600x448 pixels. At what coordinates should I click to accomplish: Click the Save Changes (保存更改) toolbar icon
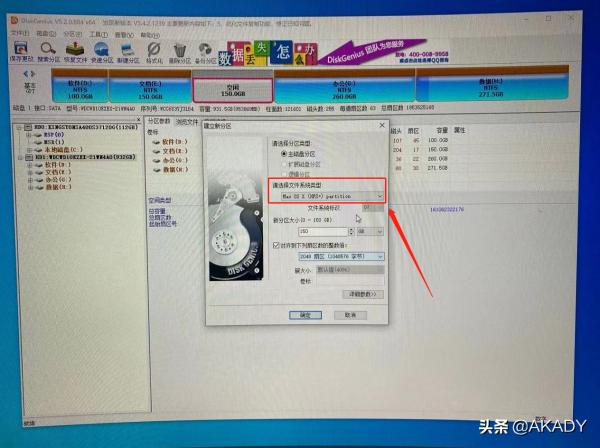[x=21, y=52]
